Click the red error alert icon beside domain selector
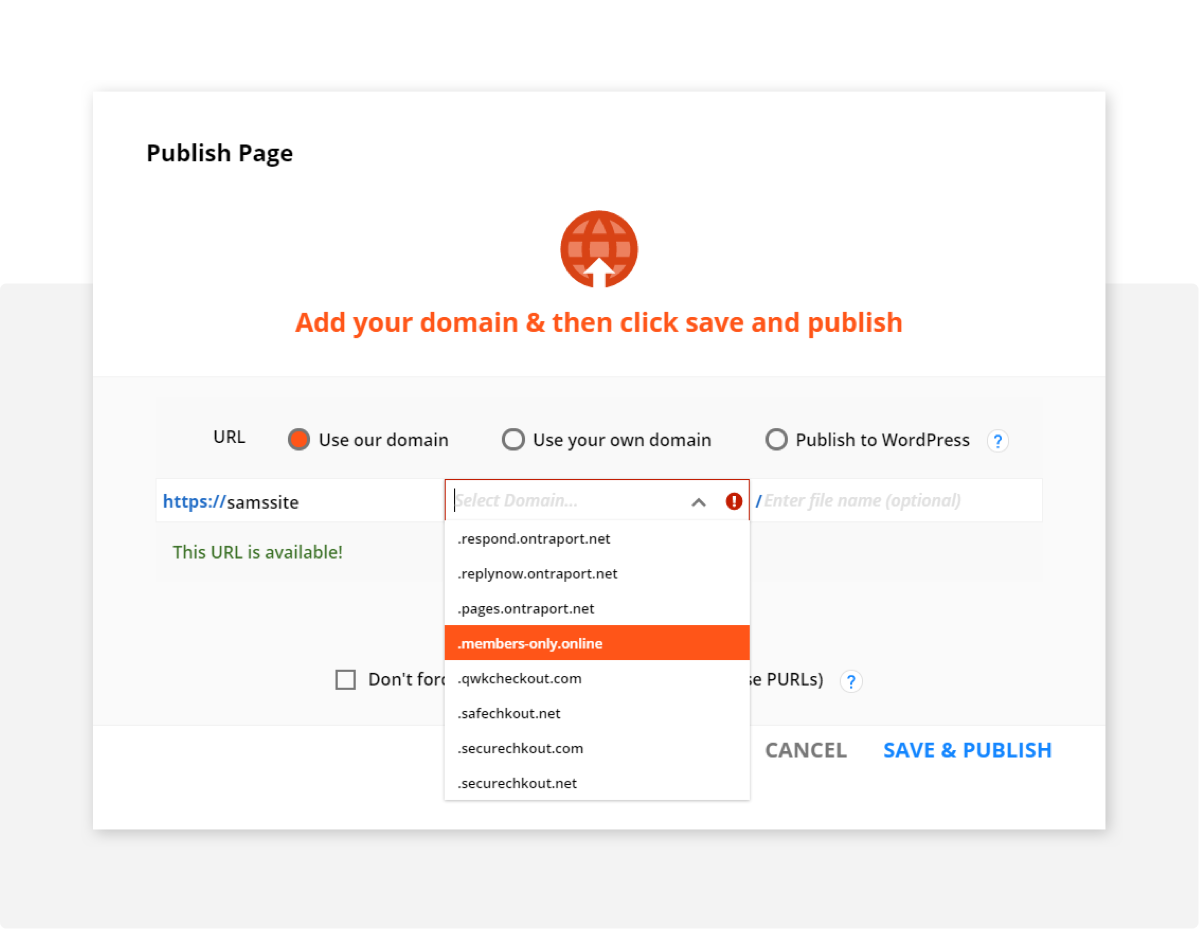The image size is (1199, 929). coord(733,501)
